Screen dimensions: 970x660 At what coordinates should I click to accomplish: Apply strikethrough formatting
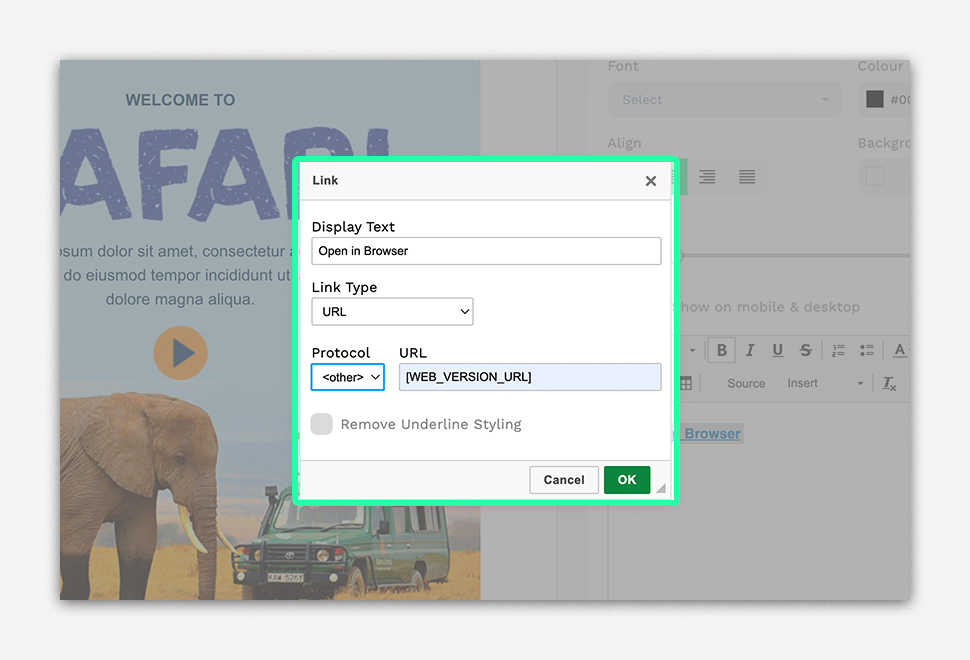(x=805, y=350)
